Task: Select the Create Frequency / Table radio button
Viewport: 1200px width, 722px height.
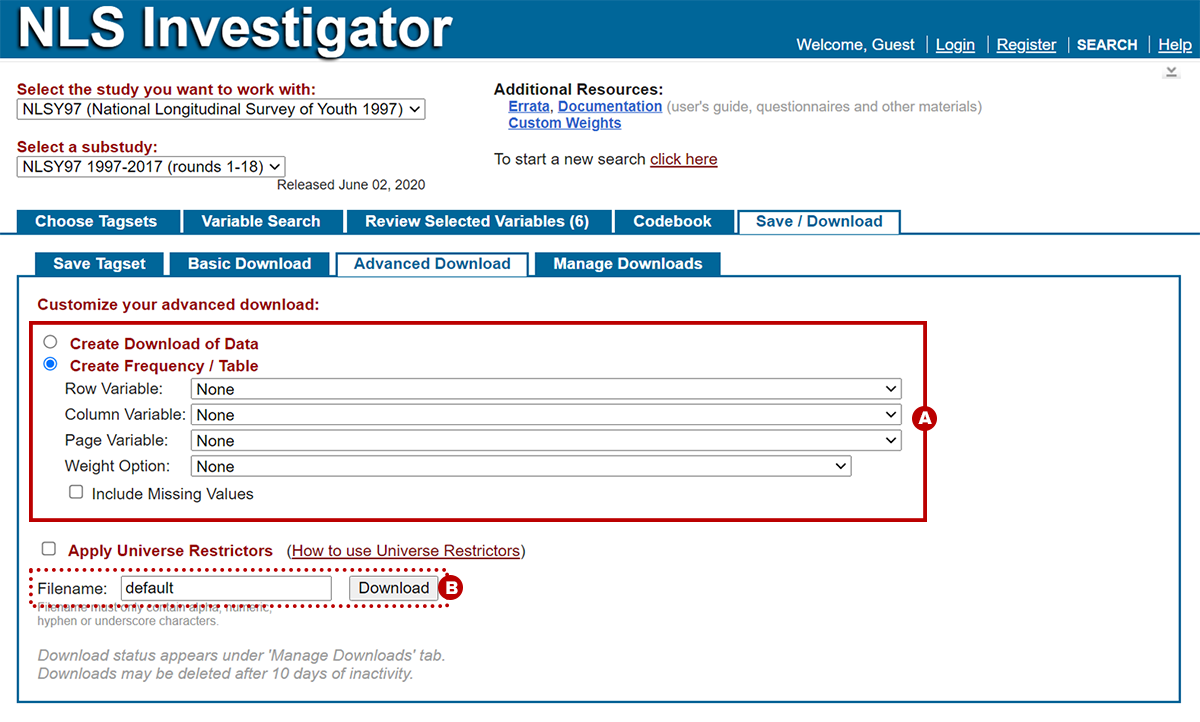Action: 50,364
